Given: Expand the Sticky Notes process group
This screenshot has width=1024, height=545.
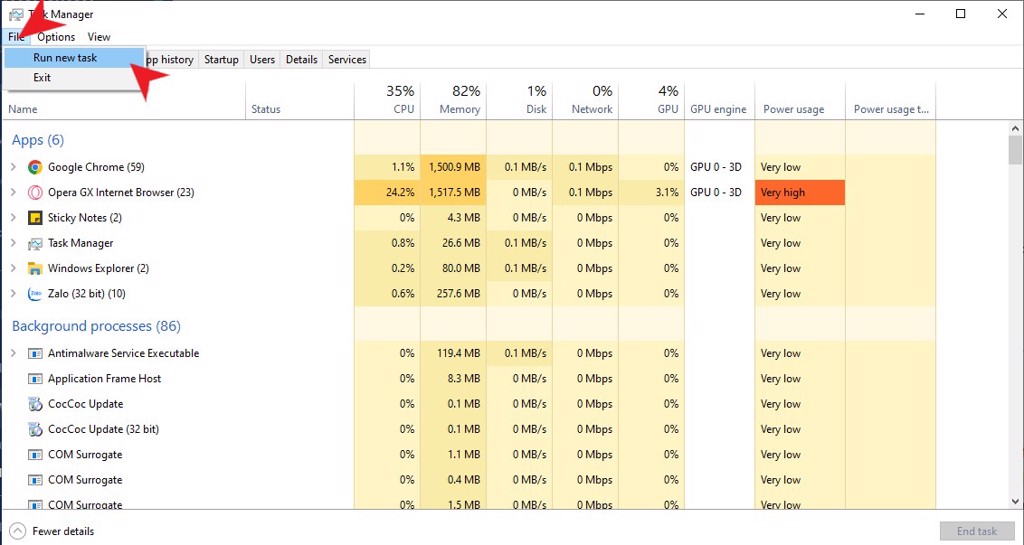Looking at the screenshot, I should (13, 217).
